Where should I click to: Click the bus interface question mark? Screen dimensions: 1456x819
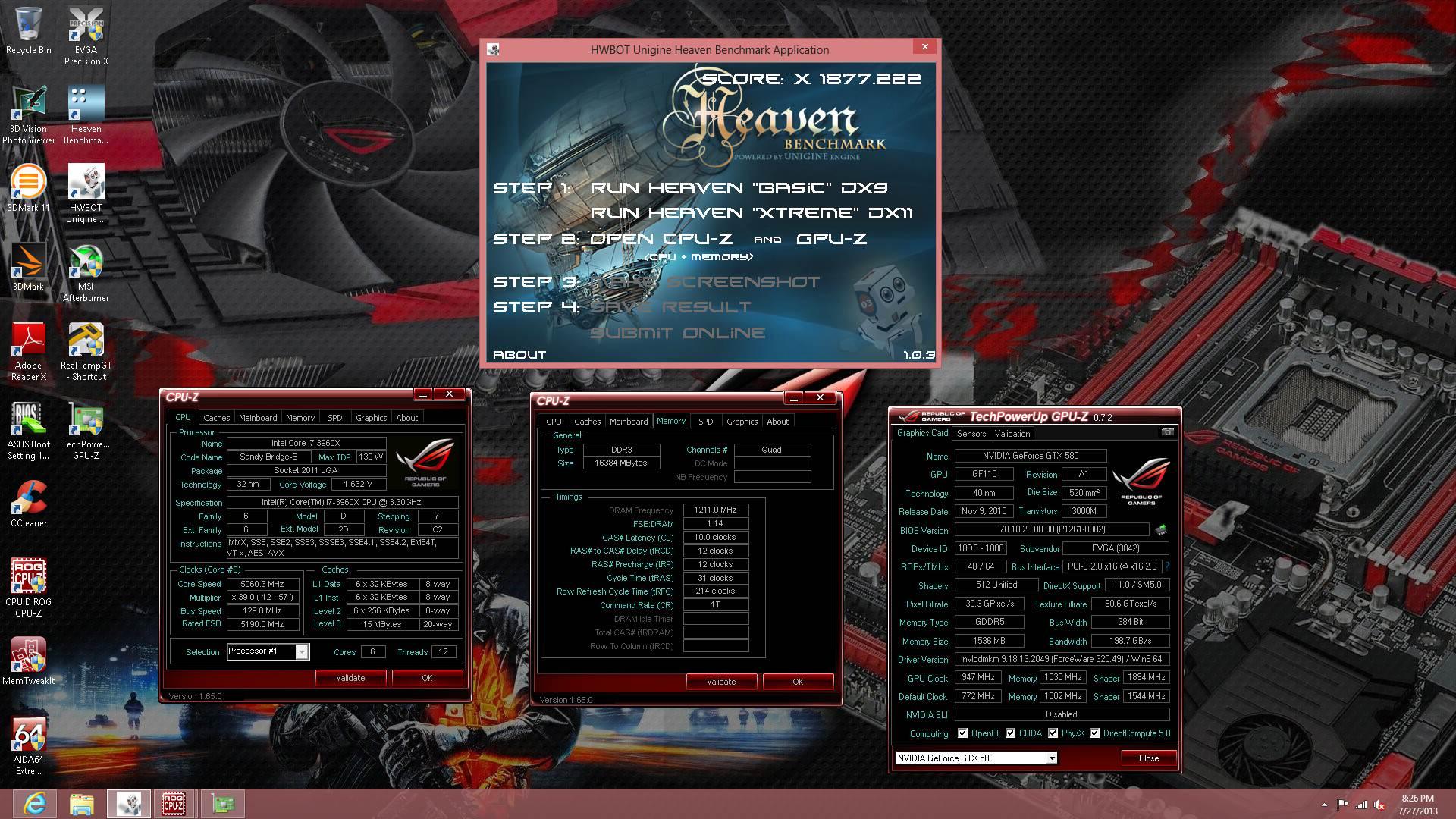pyautogui.click(x=1167, y=566)
